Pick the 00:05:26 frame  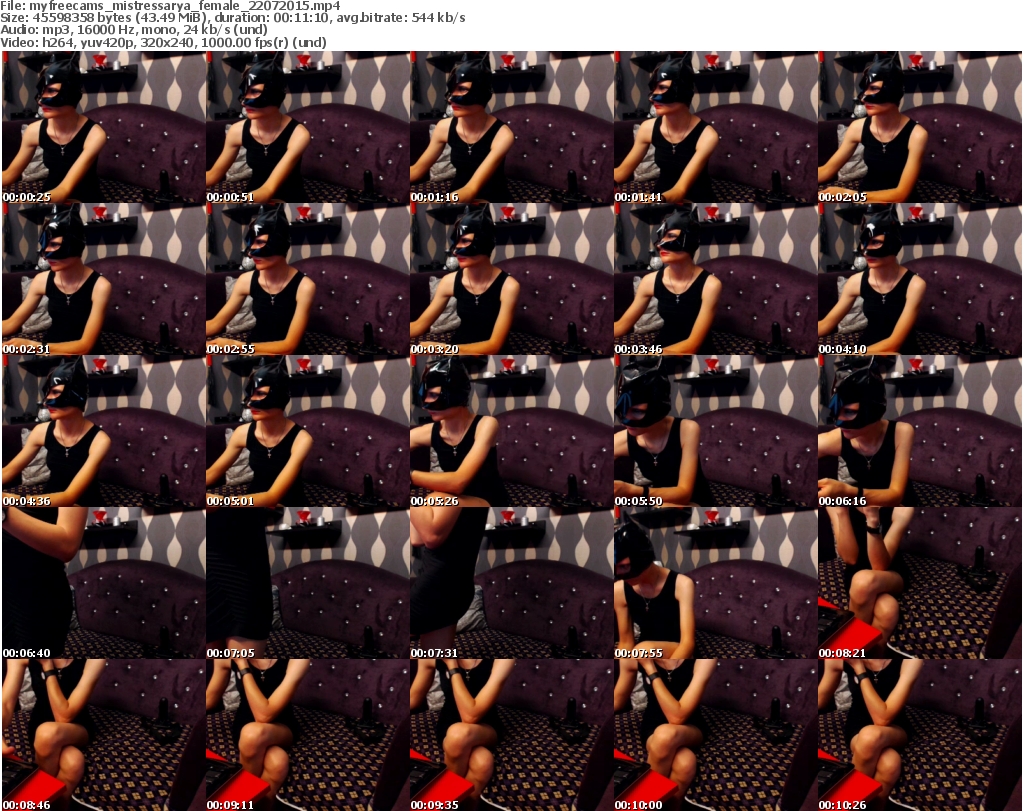coord(511,432)
